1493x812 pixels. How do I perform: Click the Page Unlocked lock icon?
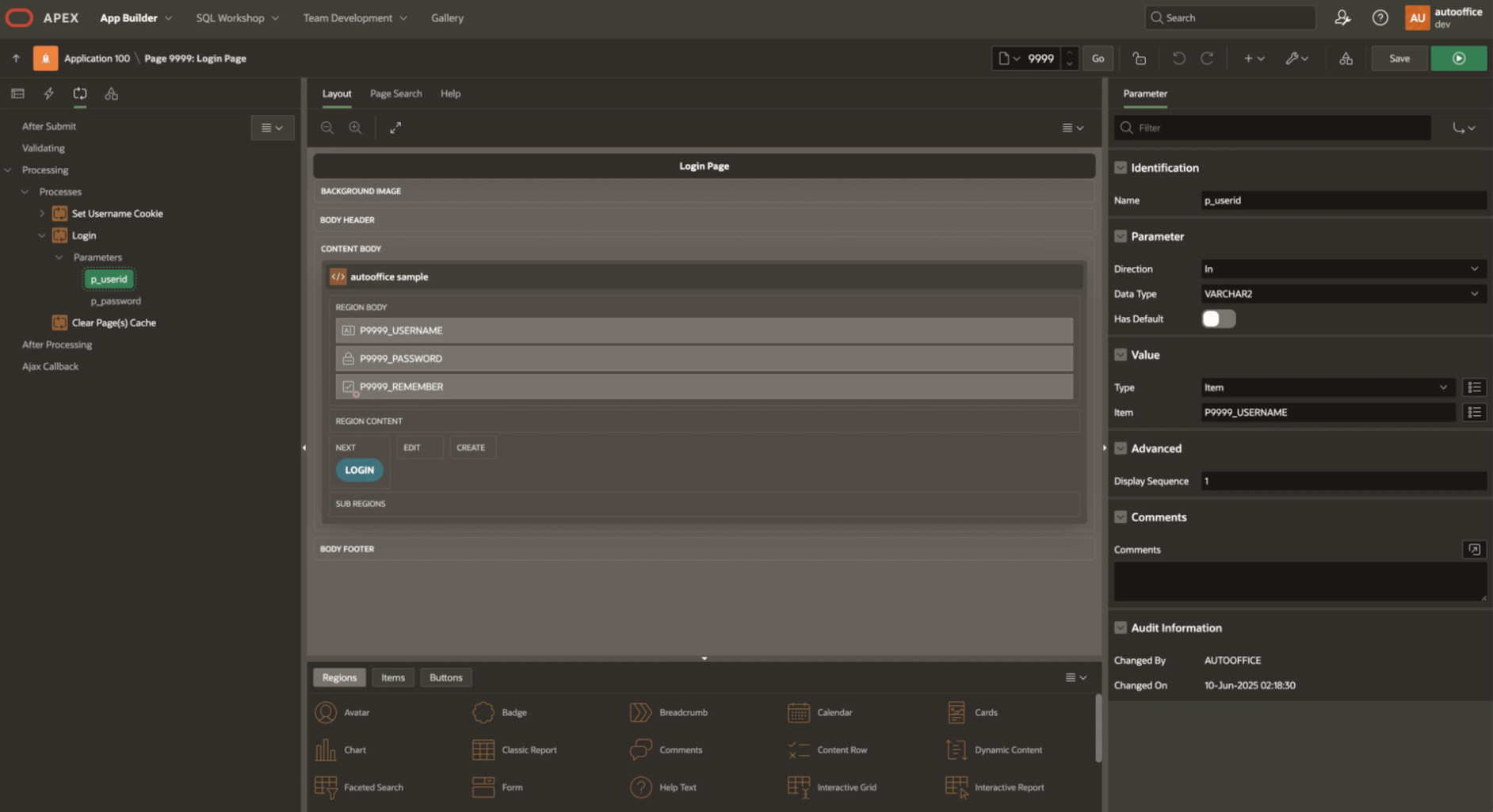click(x=1139, y=59)
